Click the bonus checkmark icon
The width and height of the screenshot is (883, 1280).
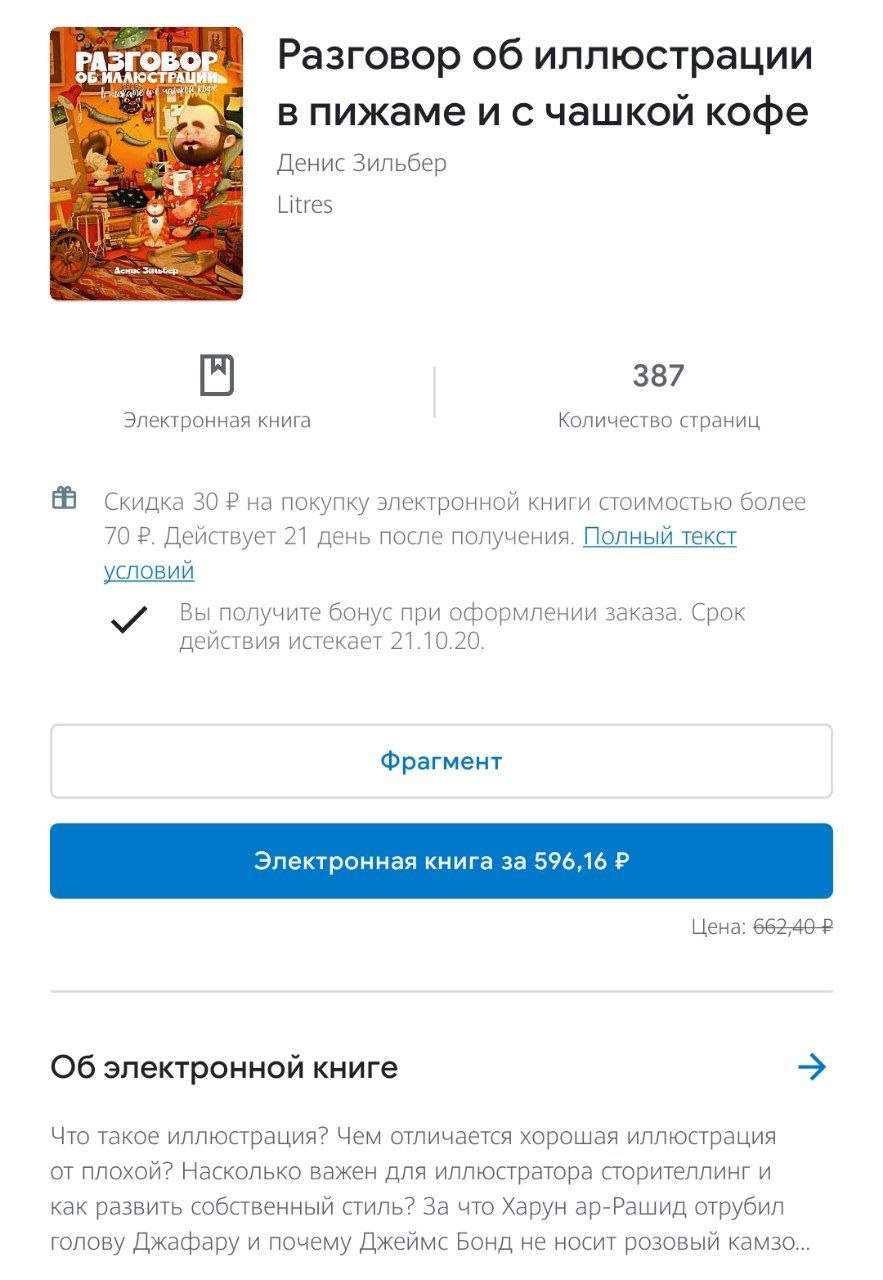pyautogui.click(x=129, y=620)
